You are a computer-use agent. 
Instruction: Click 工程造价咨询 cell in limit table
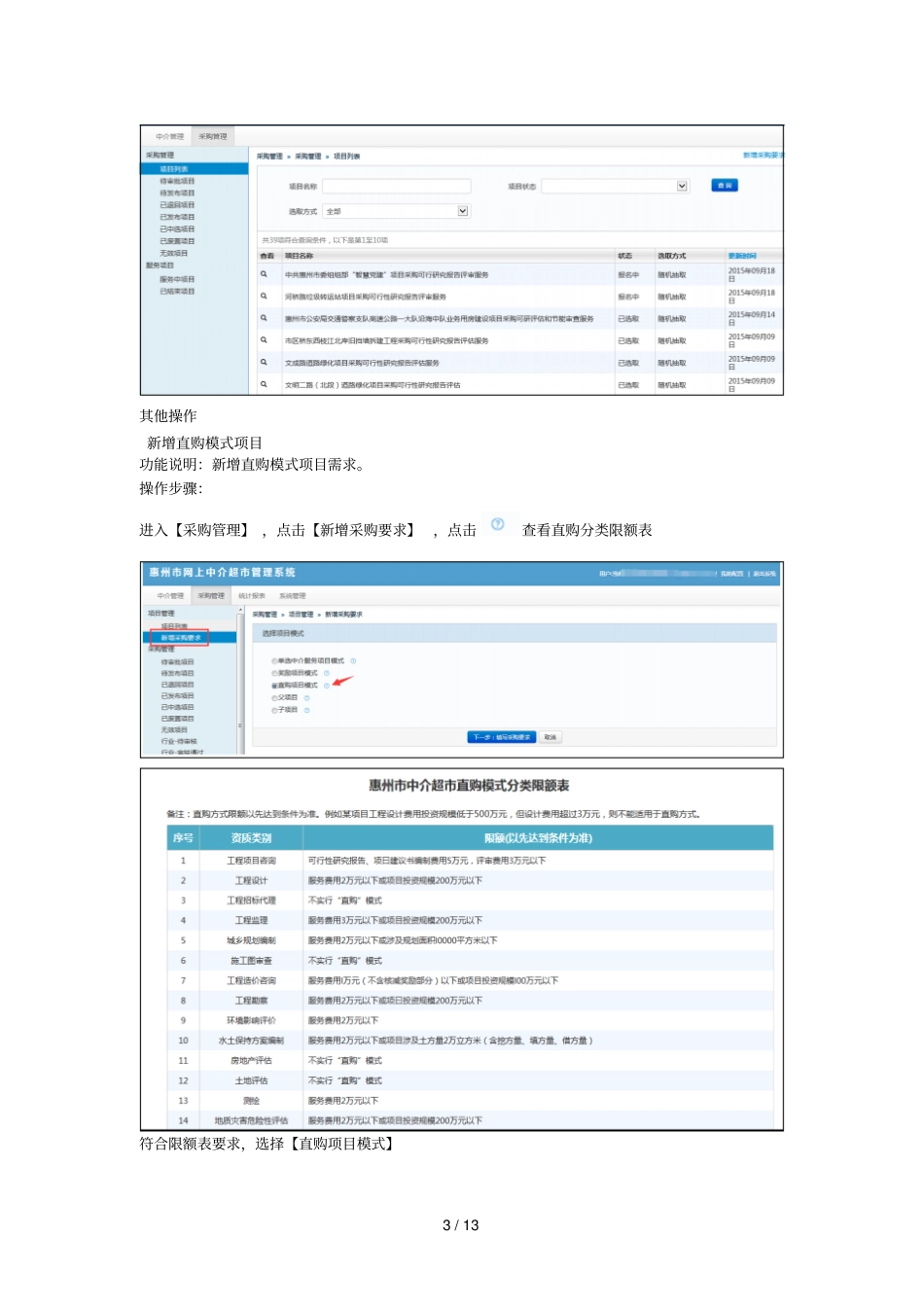click(x=251, y=980)
